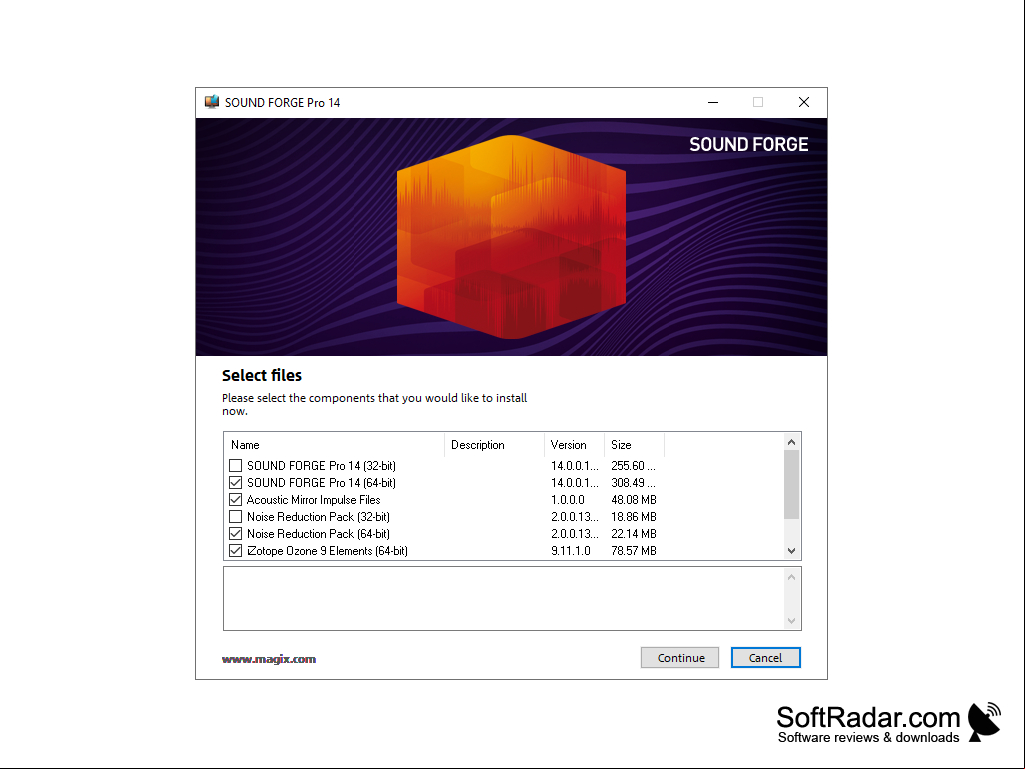This screenshot has width=1025, height=769.
Task: Uncheck SOUND FORGE Pro 14 (64-bit) checkbox
Action: tap(235, 483)
